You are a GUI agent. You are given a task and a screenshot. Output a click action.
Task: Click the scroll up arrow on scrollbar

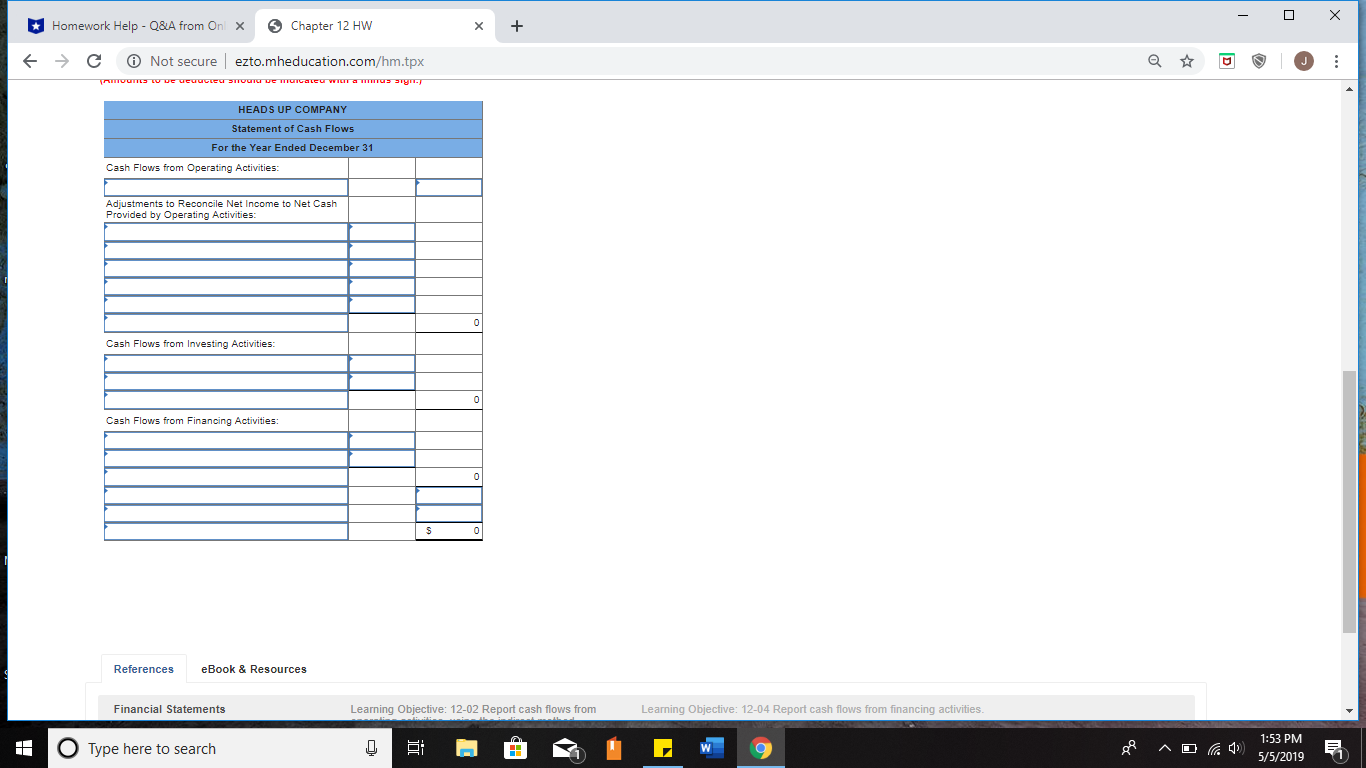click(x=1349, y=90)
